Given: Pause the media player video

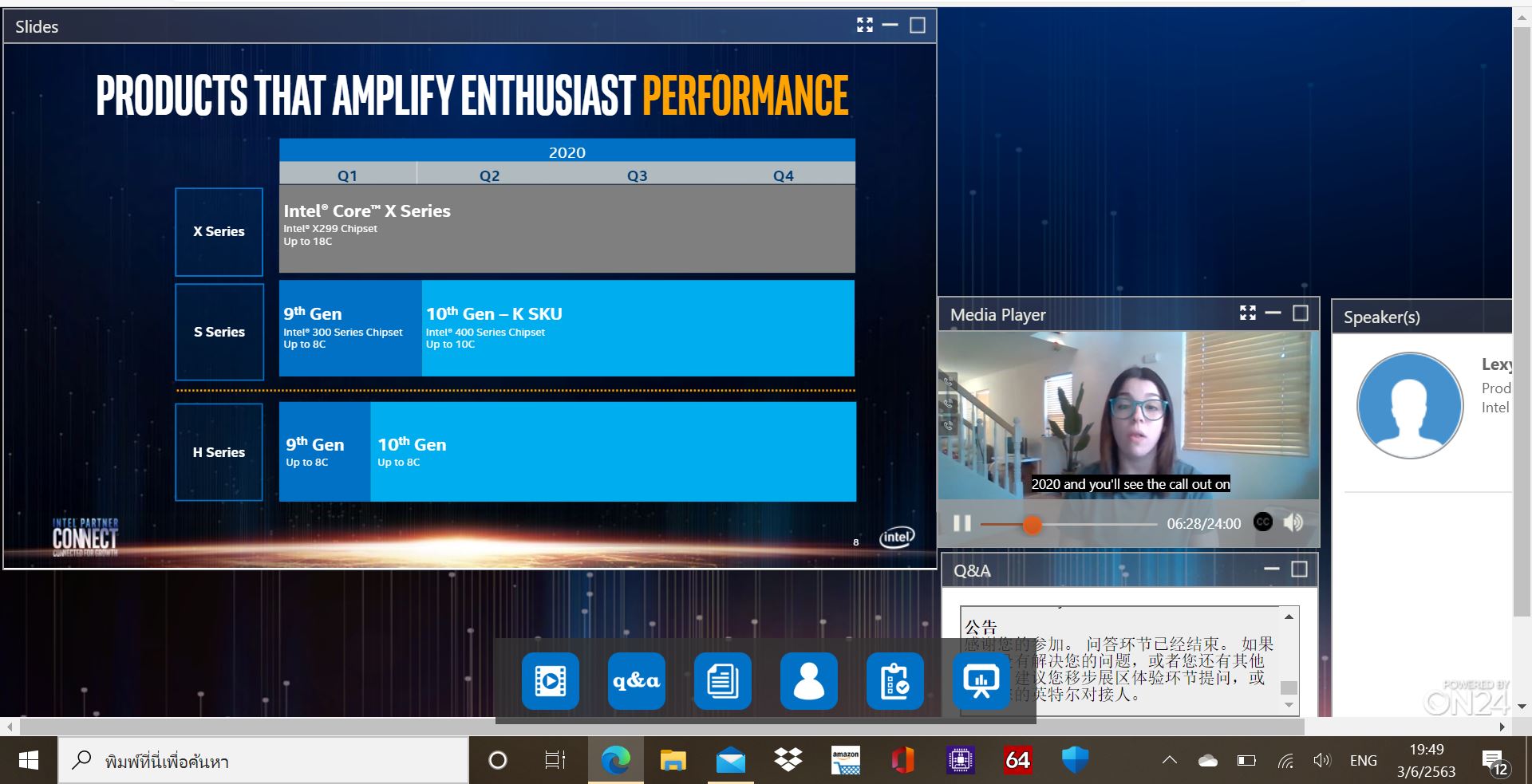Looking at the screenshot, I should coord(962,523).
